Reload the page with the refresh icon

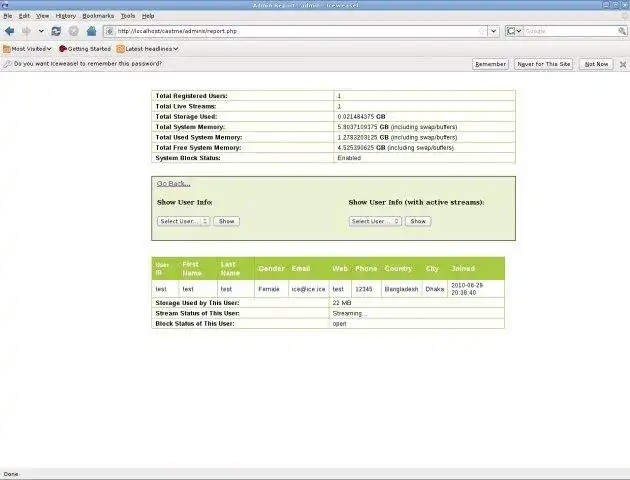point(56,31)
